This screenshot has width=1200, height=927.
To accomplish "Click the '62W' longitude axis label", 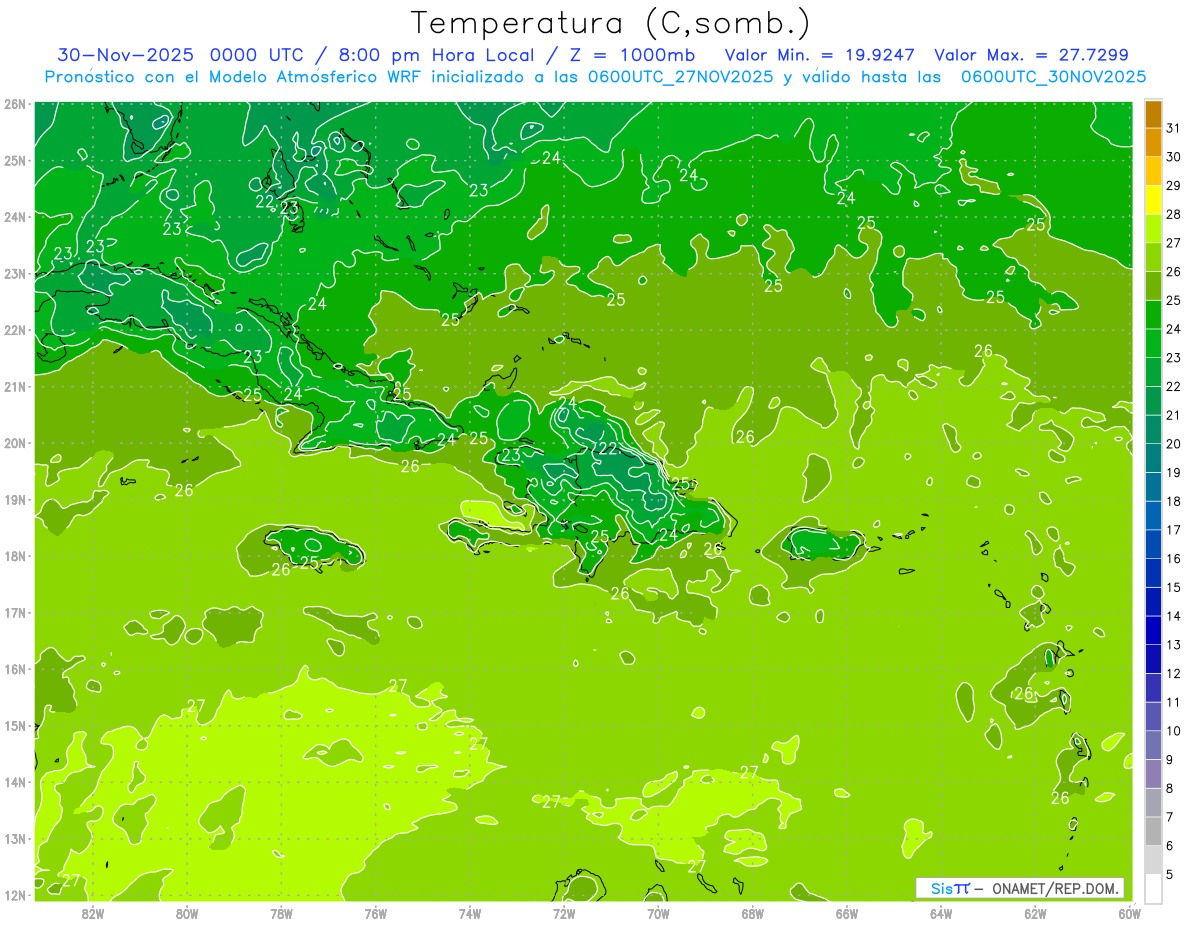I will (x=1035, y=913).
